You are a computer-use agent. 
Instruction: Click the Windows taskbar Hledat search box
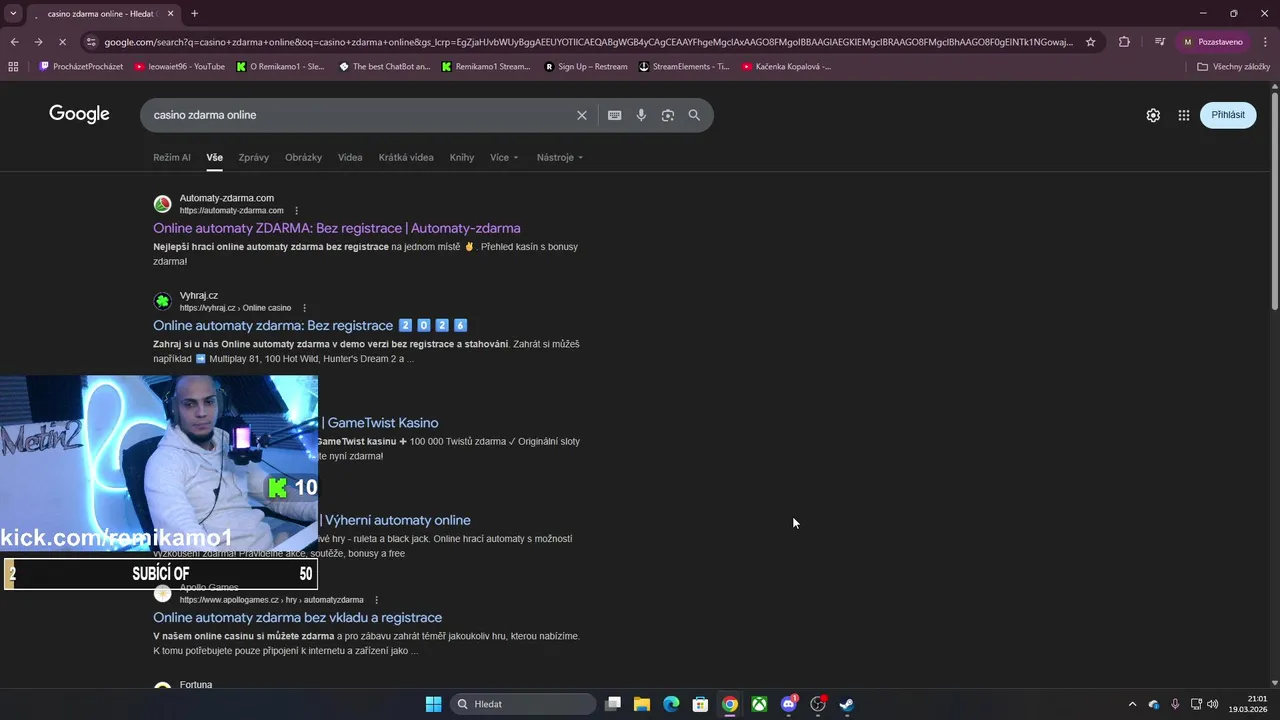coord(522,704)
